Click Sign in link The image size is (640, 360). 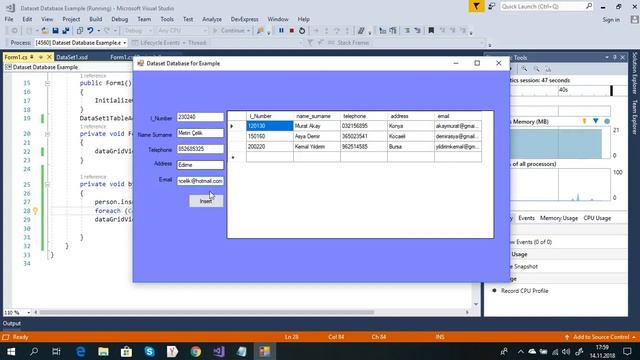tap(611, 20)
